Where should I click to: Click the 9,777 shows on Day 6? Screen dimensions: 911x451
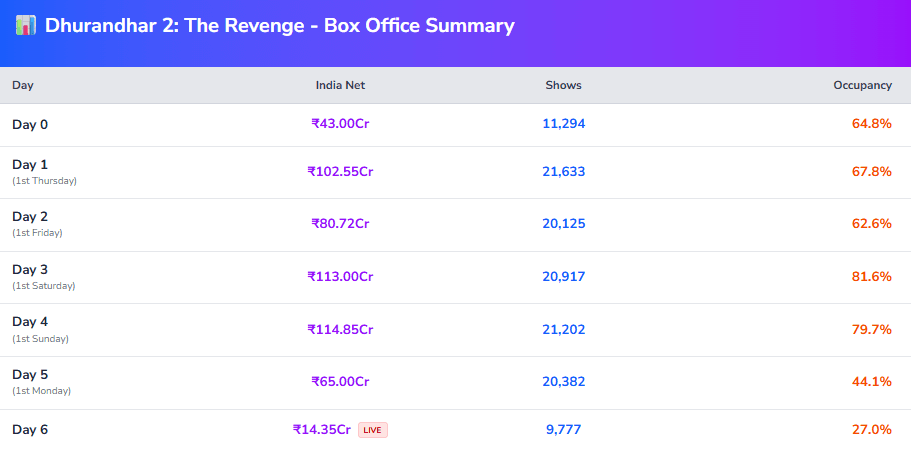tap(563, 430)
